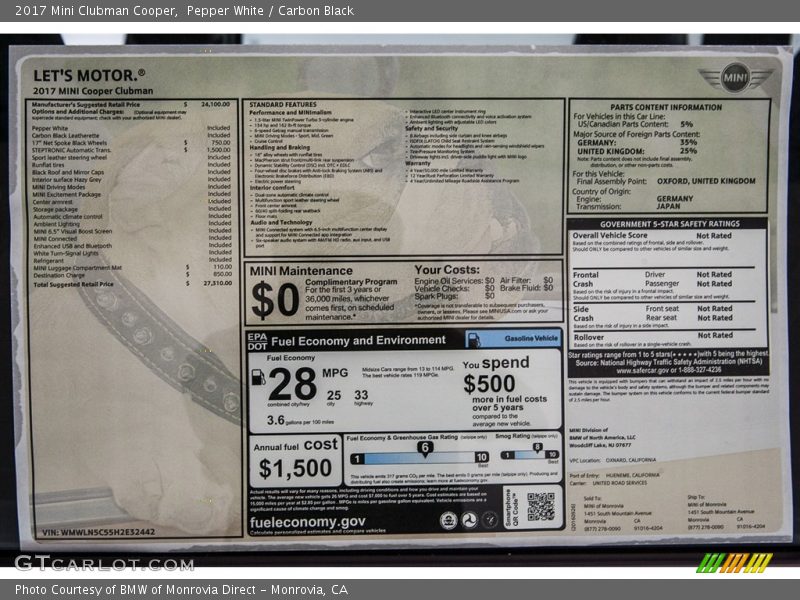Click the 'Photo Courtesy of BMW of Monrovia Direct' caption
Viewport: 800px width, 600px height.
point(181,590)
